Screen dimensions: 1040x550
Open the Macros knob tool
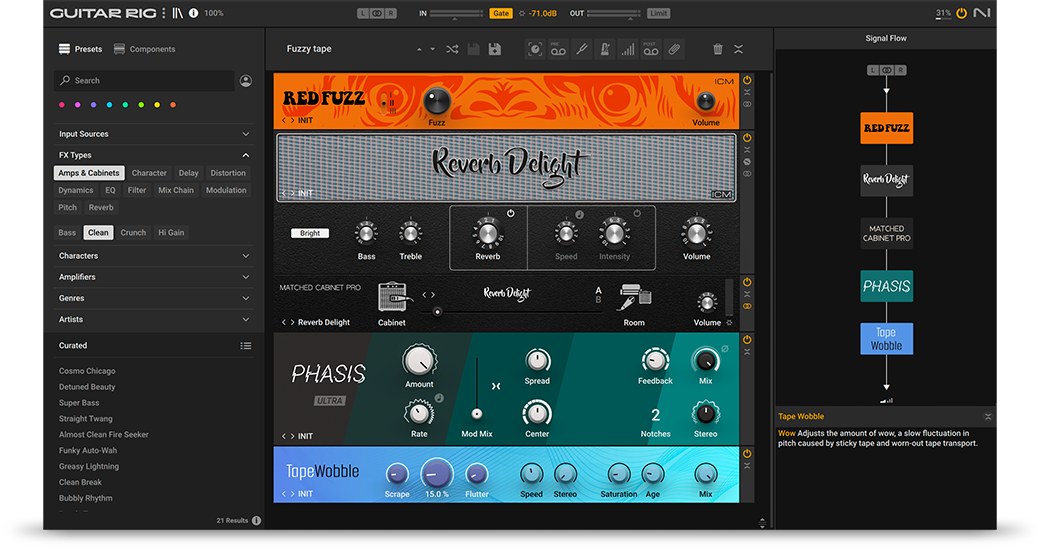[x=535, y=49]
